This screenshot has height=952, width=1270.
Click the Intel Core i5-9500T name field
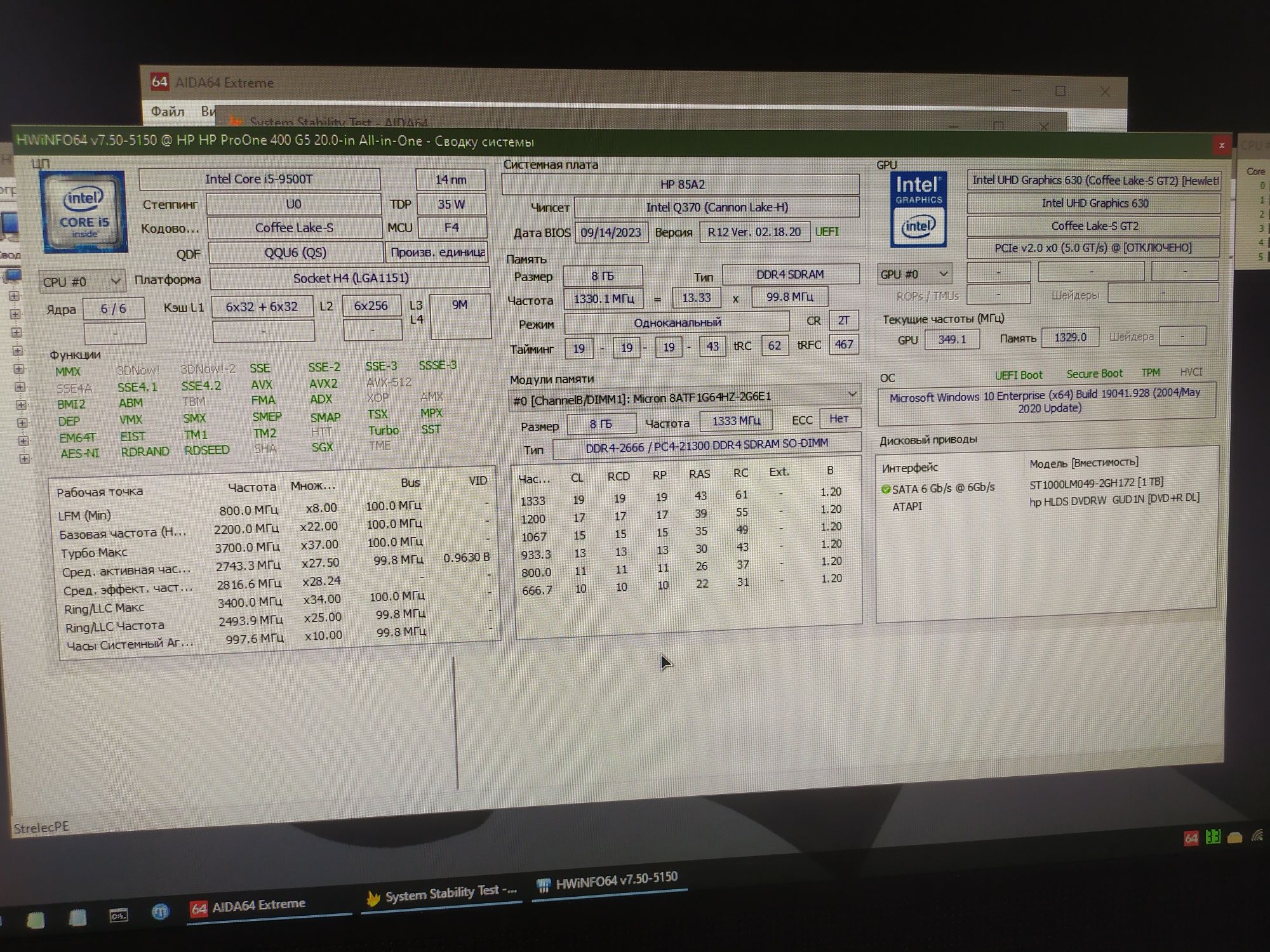point(259,180)
